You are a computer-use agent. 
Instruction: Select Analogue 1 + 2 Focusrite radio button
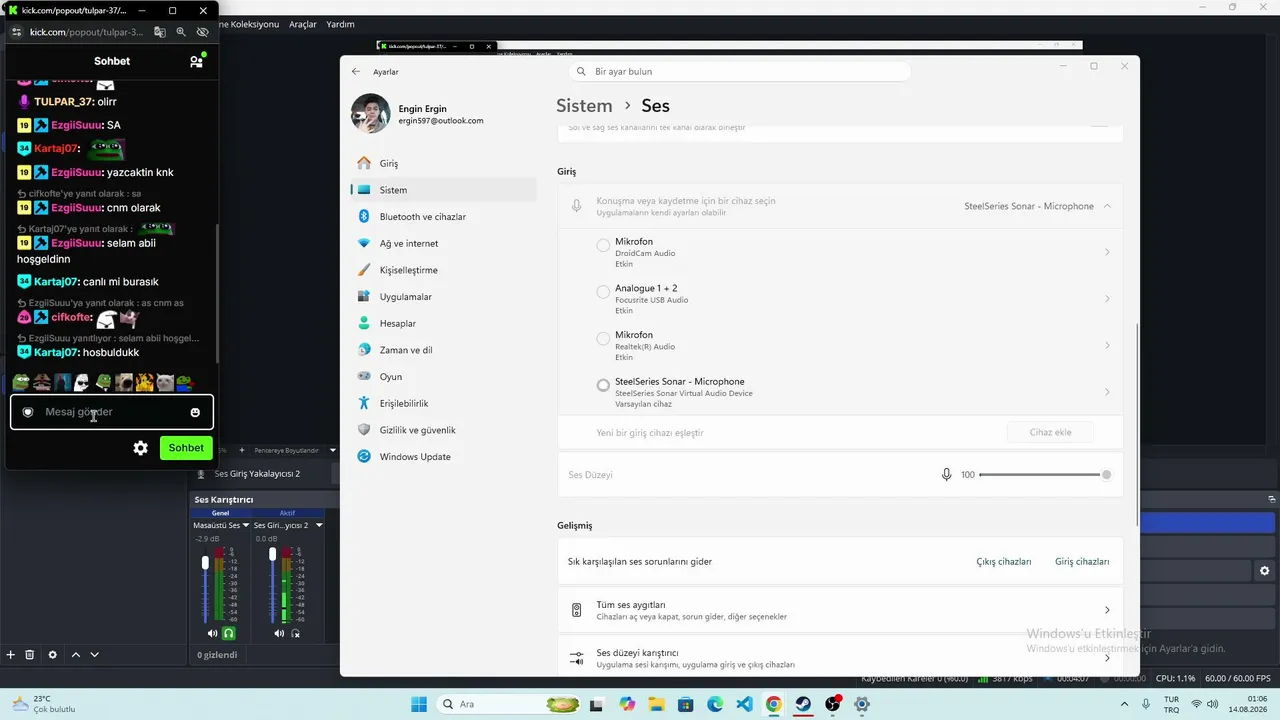pos(603,292)
